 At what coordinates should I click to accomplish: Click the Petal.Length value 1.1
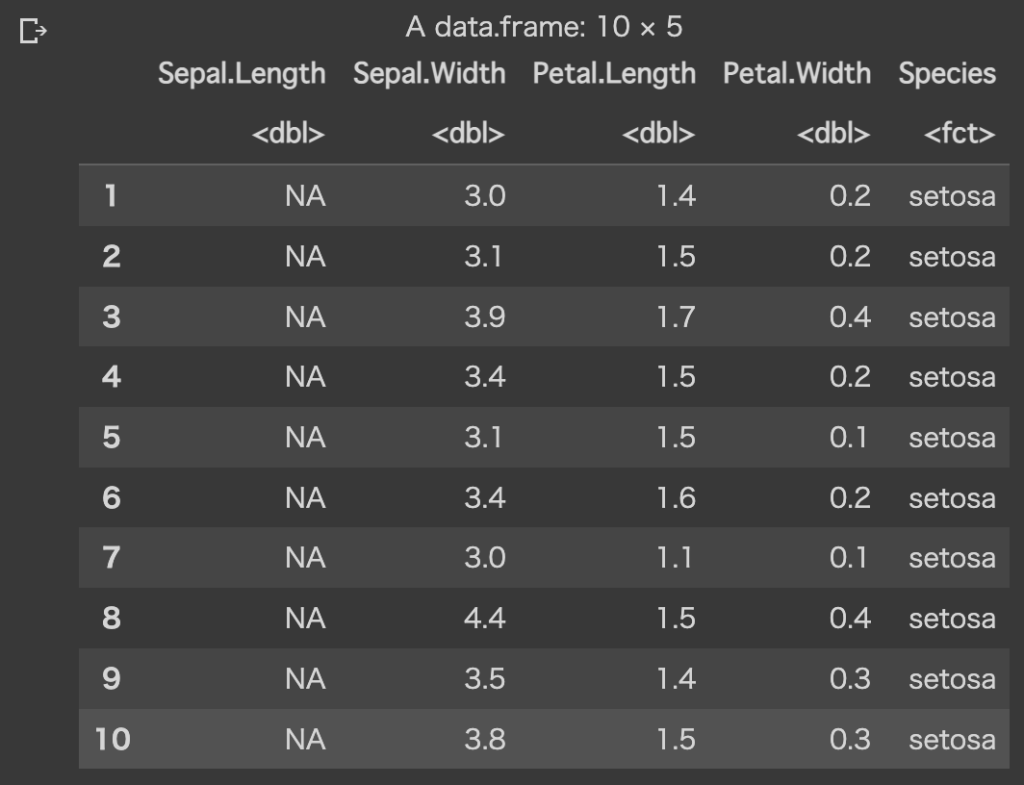pyautogui.click(x=676, y=558)
